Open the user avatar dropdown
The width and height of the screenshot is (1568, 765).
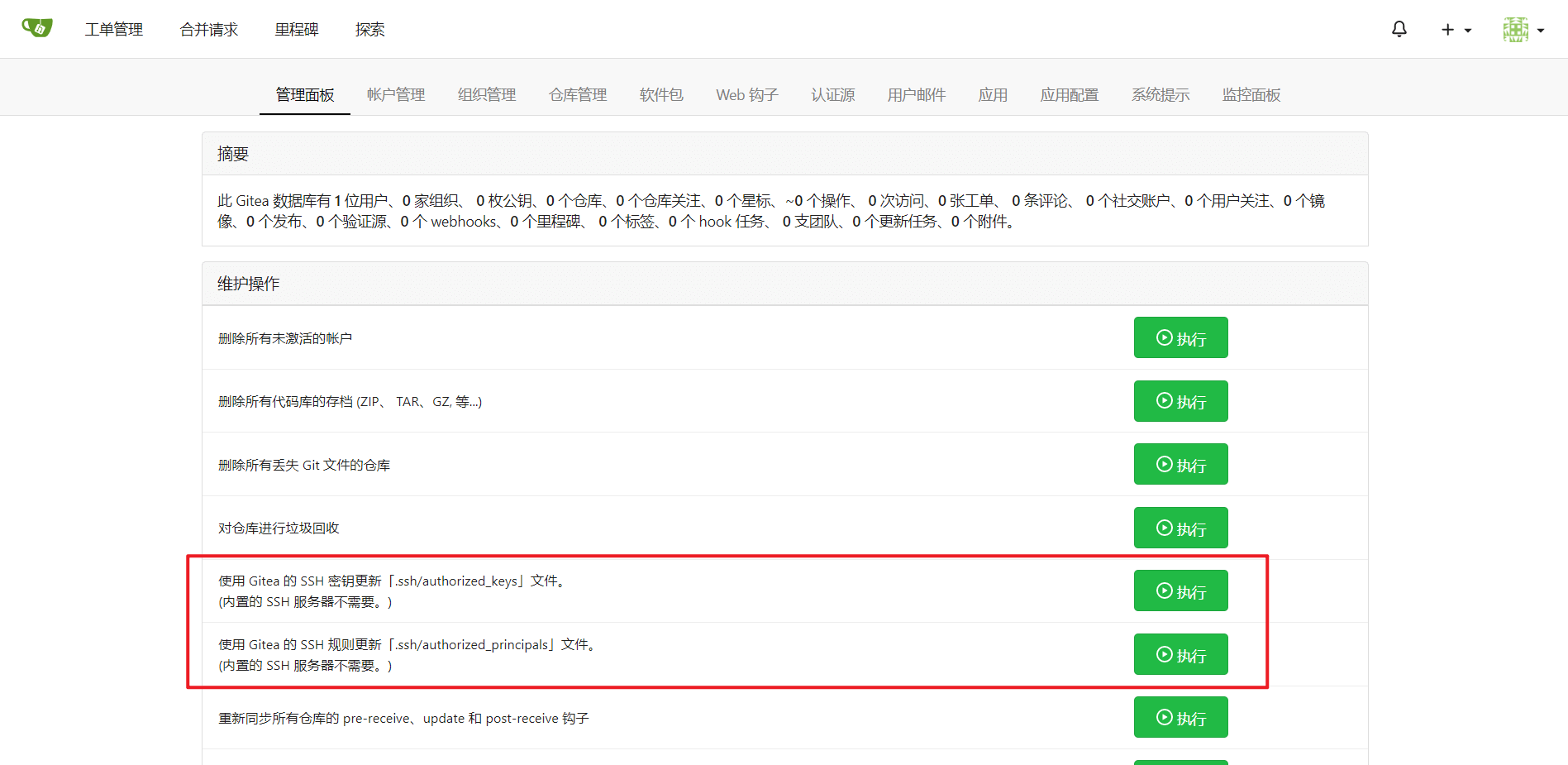(1523, 30)
